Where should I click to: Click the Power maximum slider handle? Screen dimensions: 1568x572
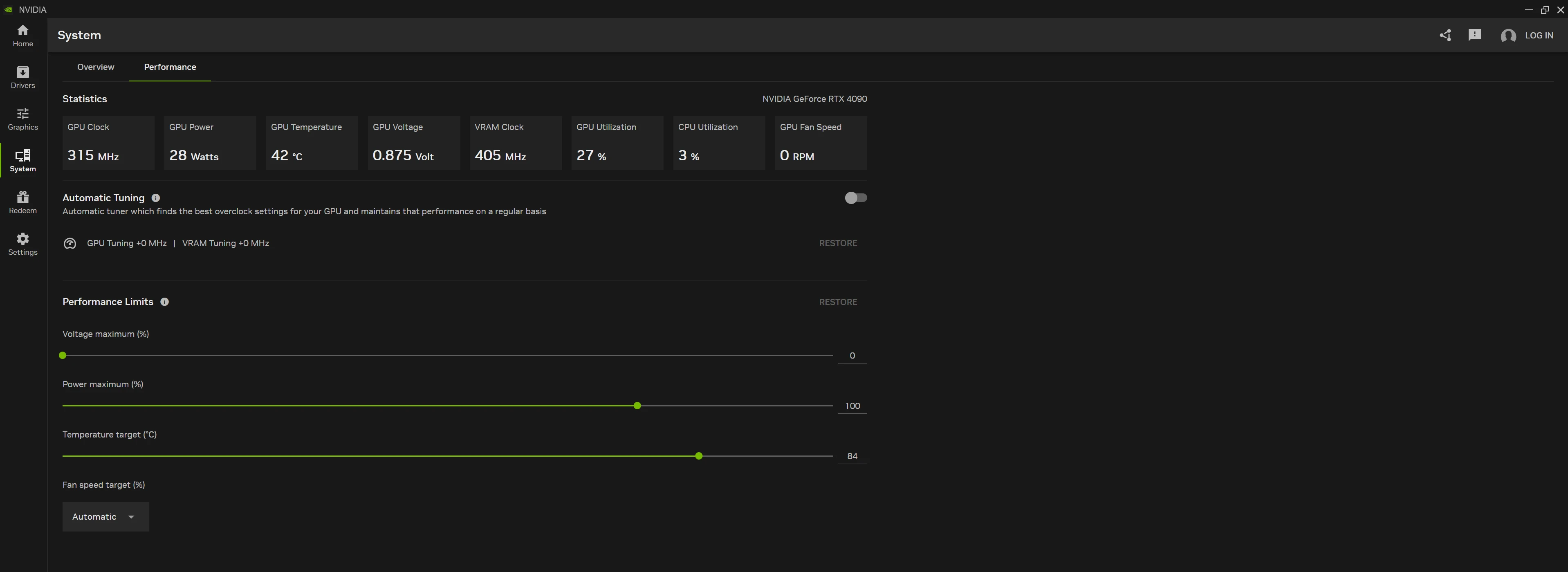[x=637, y=406]
